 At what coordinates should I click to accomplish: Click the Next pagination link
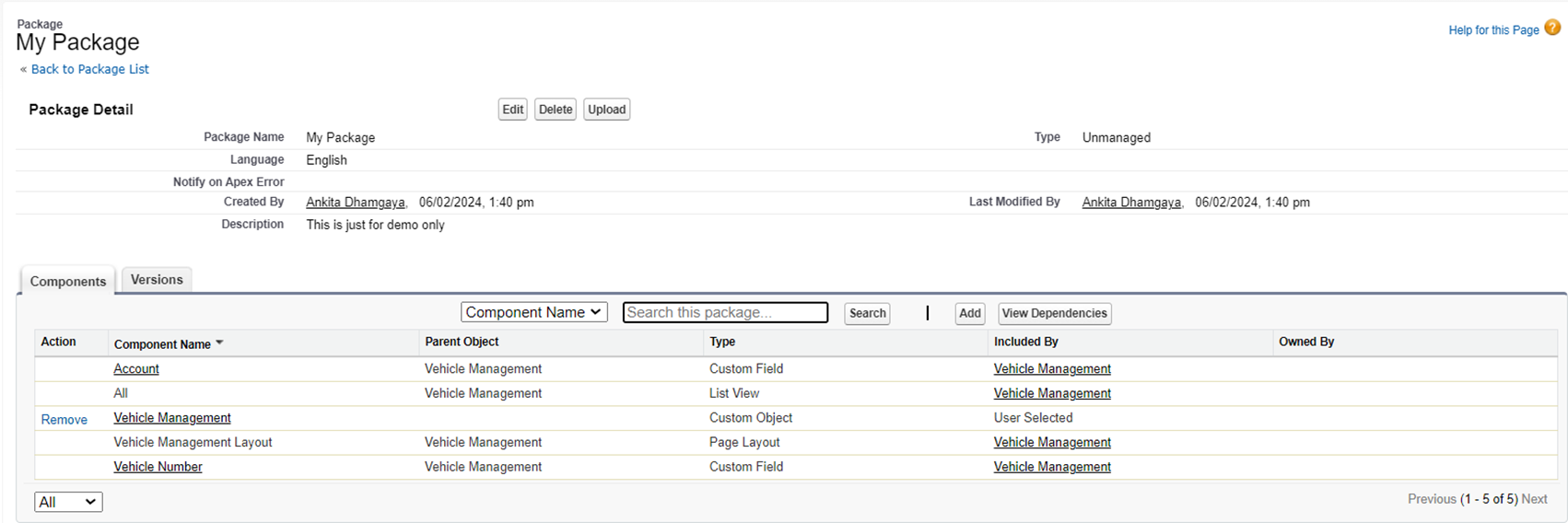click(1534, 499)
